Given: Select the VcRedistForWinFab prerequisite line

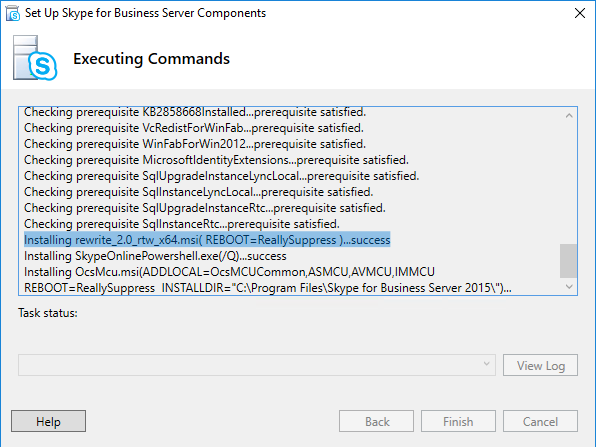Looking at the screenshot, I should (x=194, y=128).
